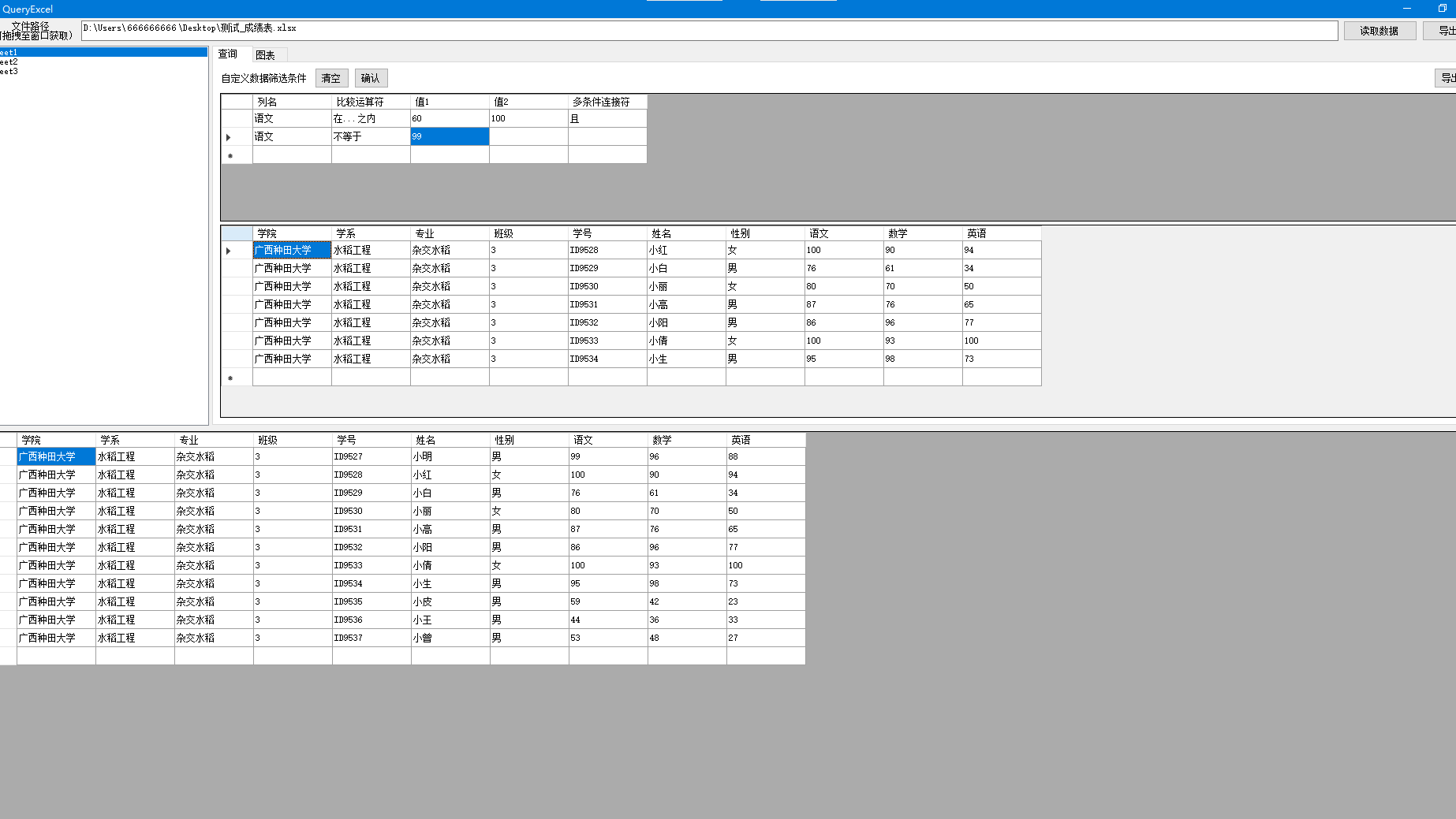
Task: Confirm filter conditions with 确认 button
Action: [371, 78]
